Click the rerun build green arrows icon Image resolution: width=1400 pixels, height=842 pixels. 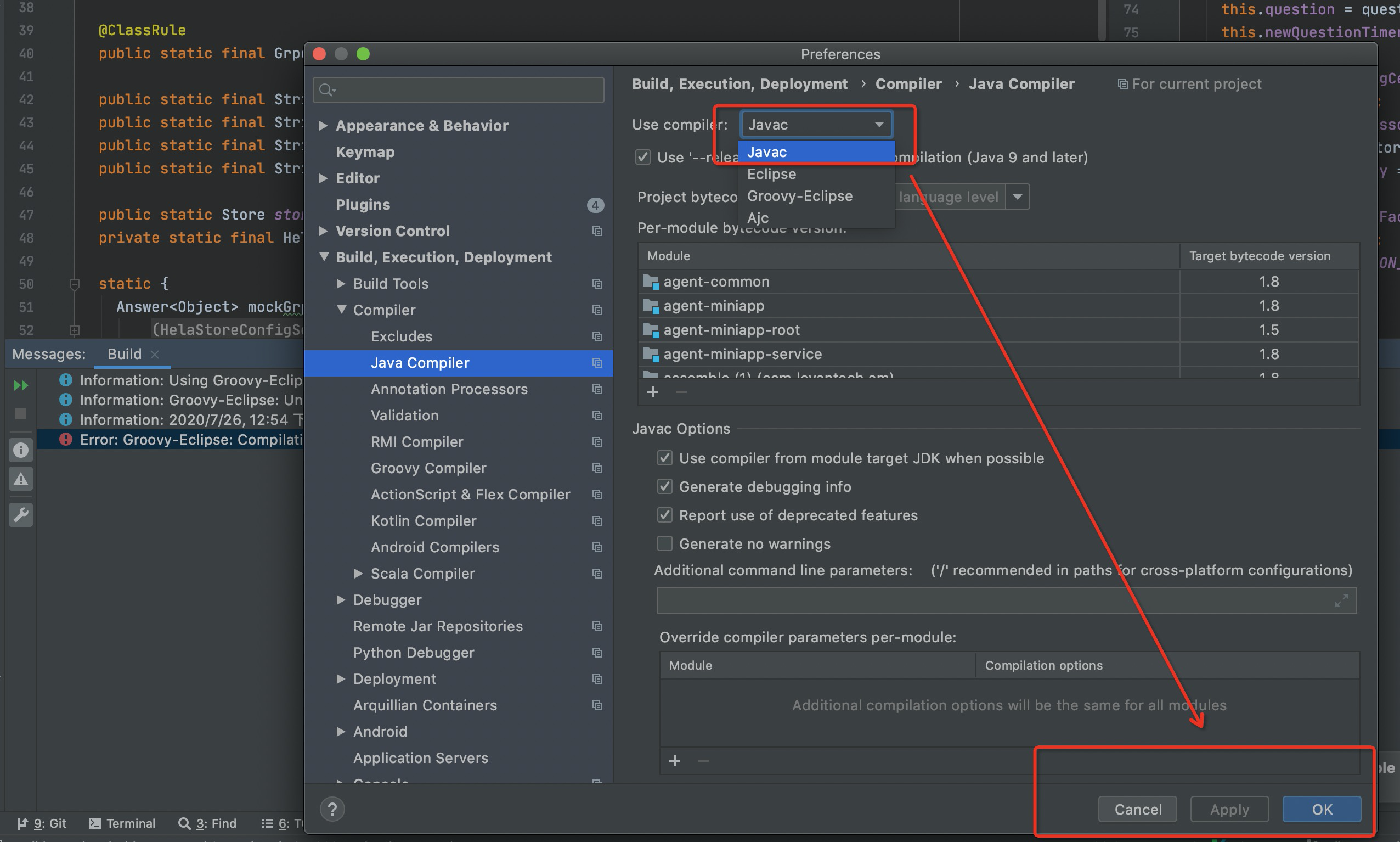pyautogui.click(x=21, y=385)
